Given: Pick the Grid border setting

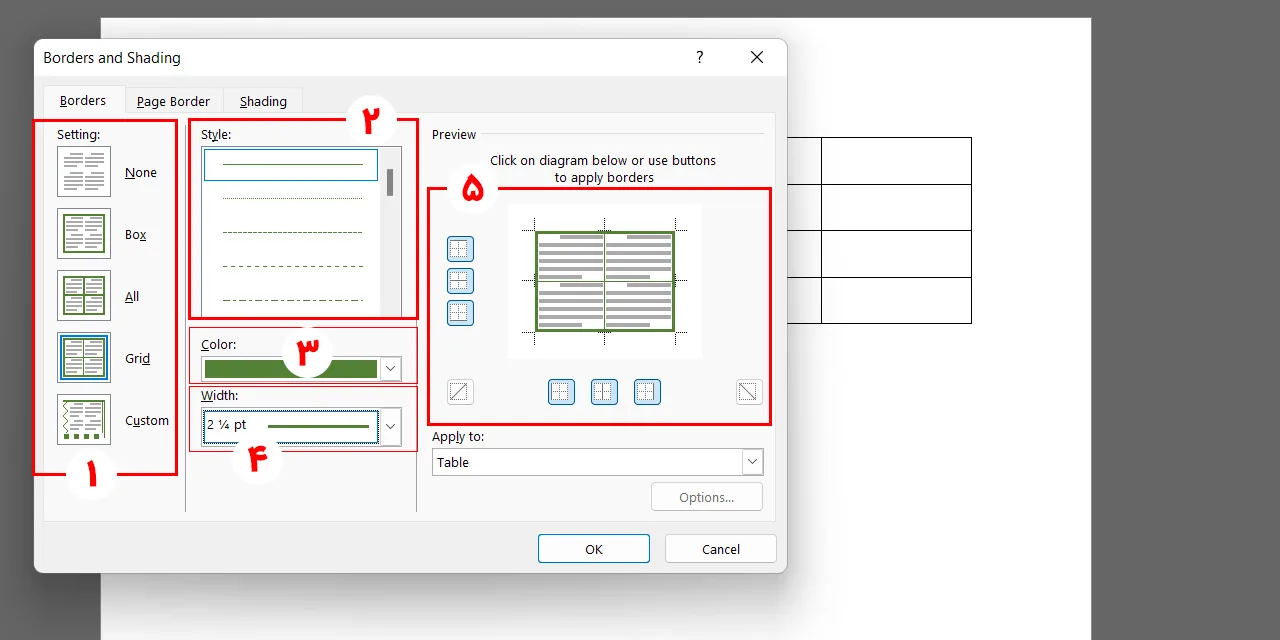Looking at the screenshot, I should click(x=84, y=358).
